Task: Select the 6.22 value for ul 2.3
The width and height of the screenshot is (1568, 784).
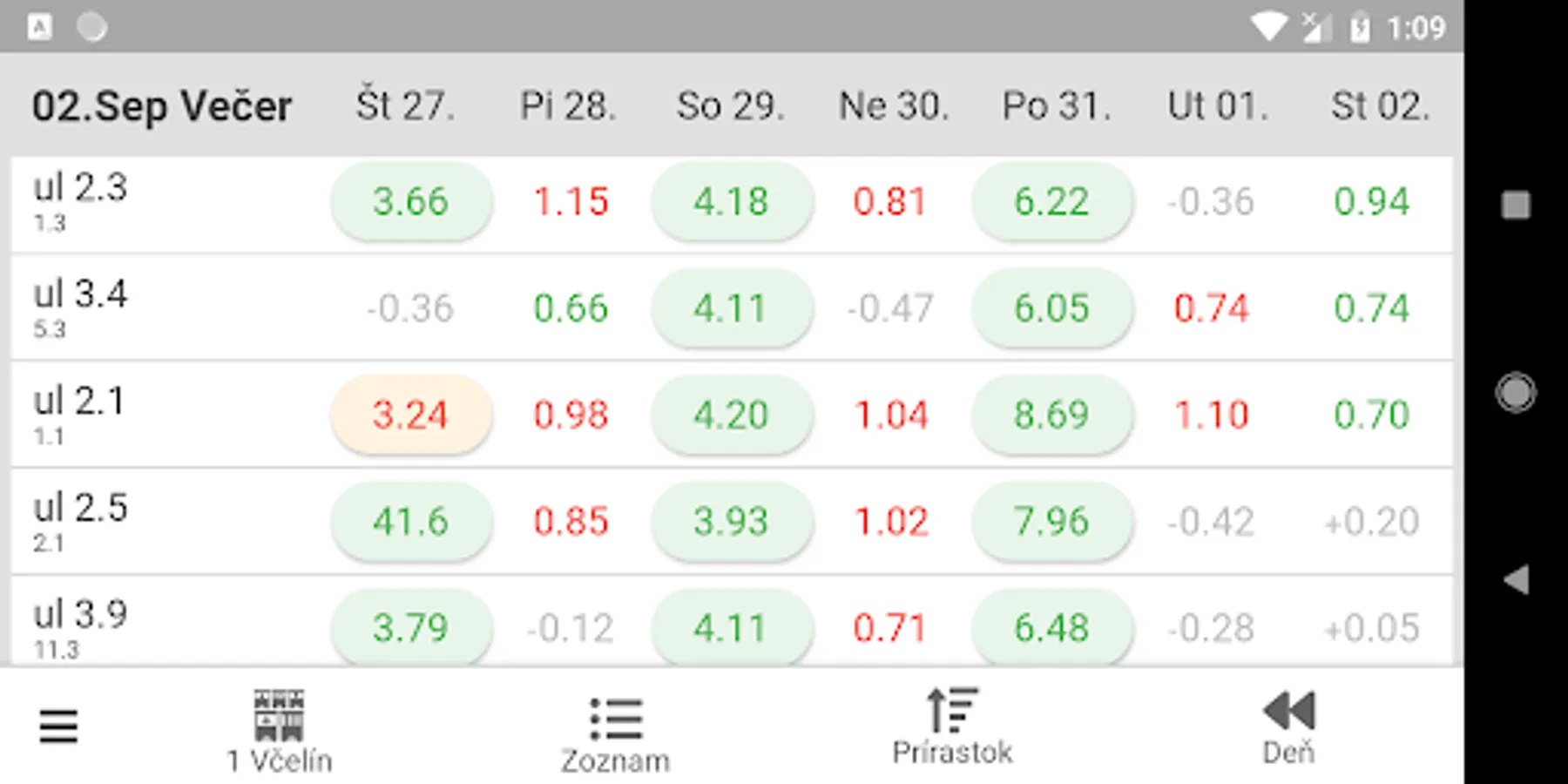Action: click(1051, 202)
